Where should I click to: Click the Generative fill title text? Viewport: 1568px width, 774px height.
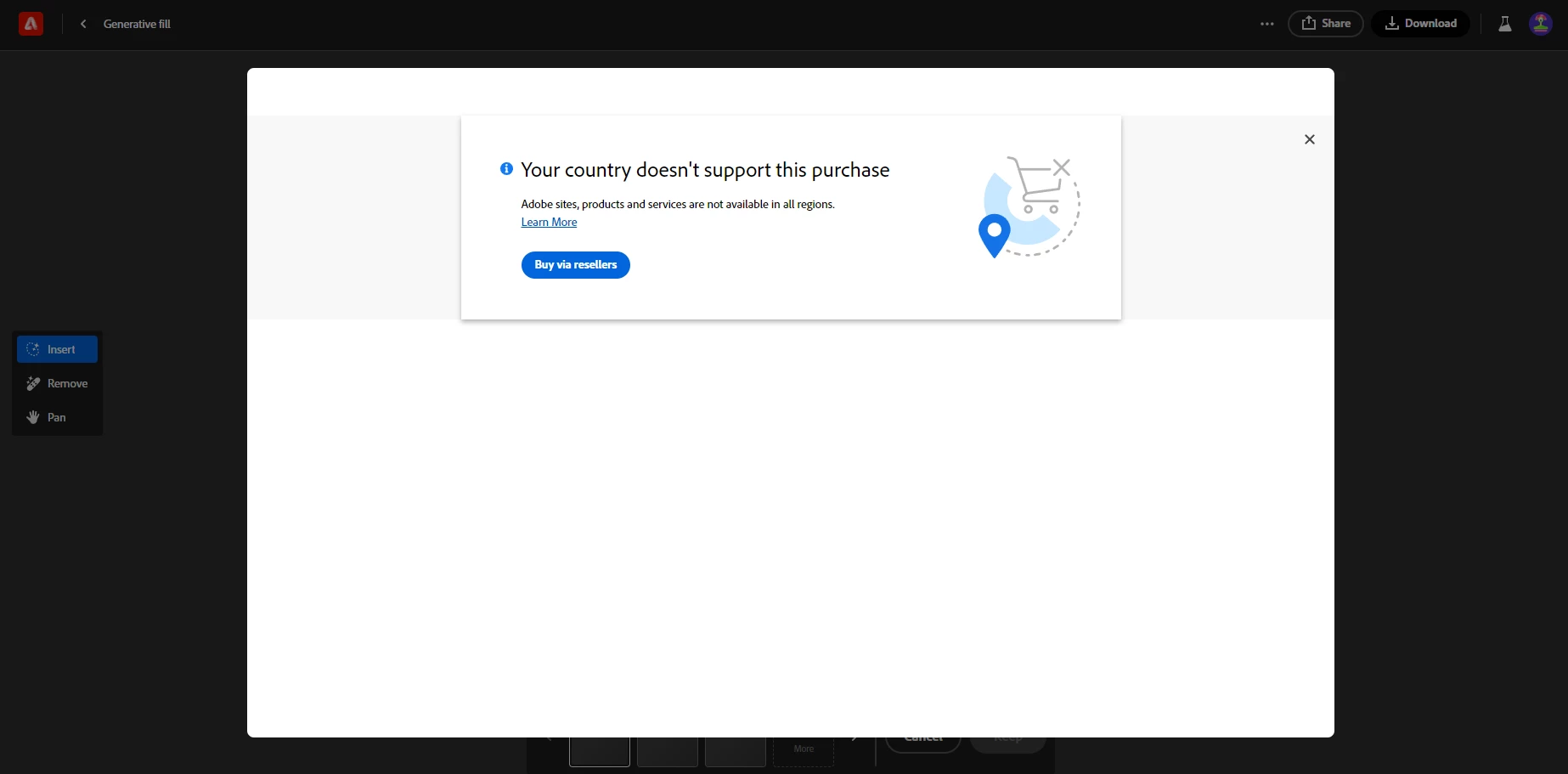pyautogui.click(x=137, y=24)
